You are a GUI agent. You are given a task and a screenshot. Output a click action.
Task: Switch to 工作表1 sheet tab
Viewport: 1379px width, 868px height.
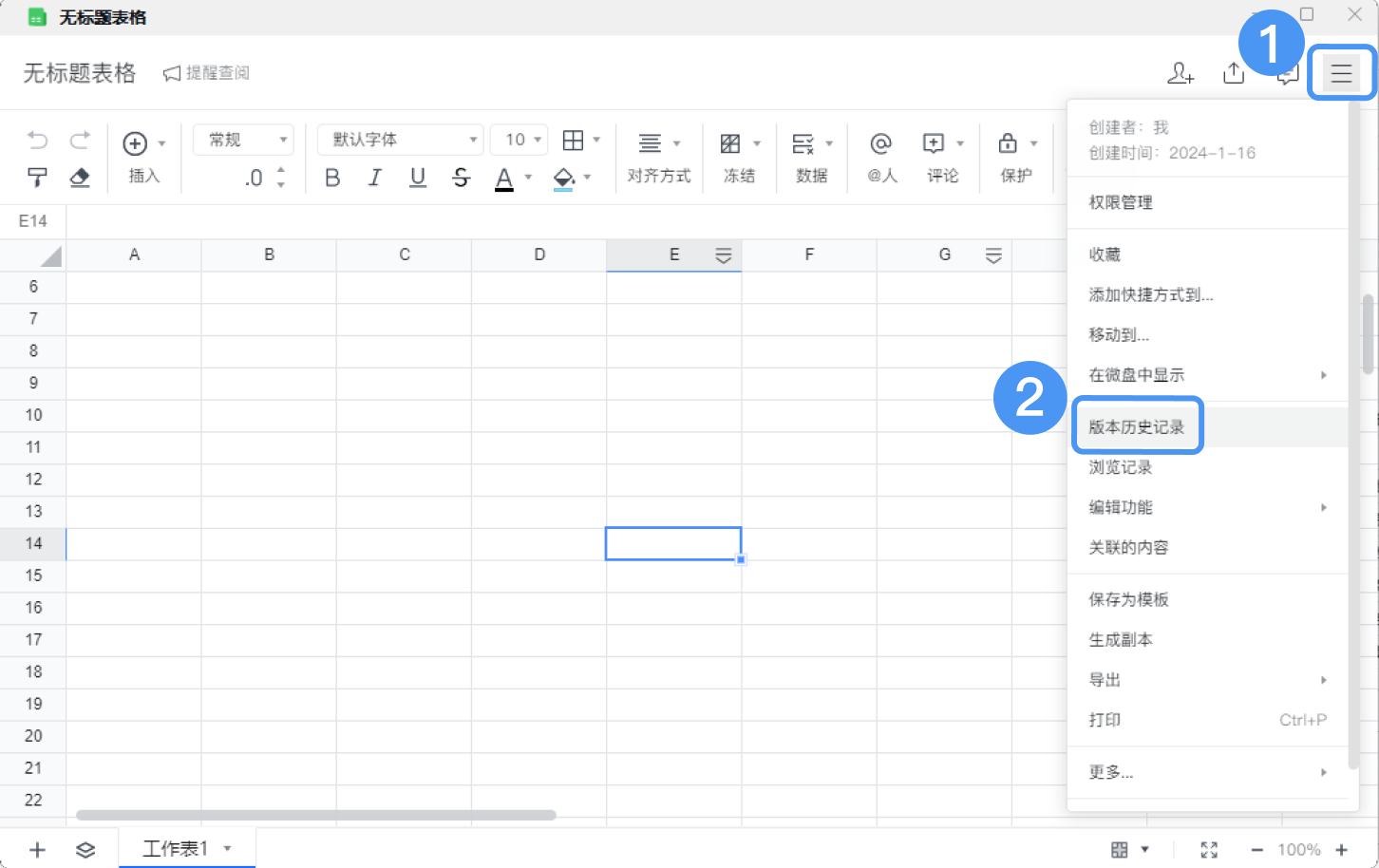pos(176,848)
